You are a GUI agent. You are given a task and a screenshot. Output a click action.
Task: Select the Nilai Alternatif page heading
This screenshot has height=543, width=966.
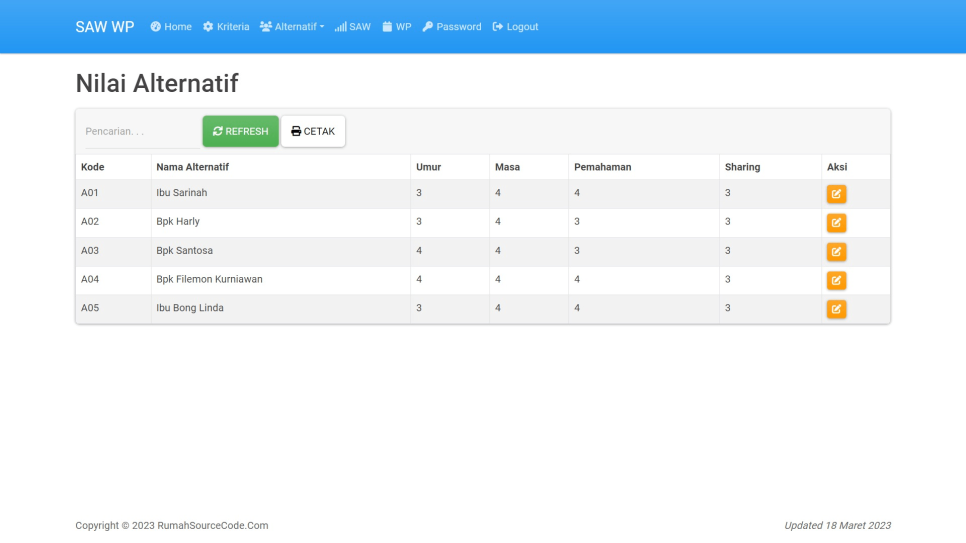(x=156, y=83)
